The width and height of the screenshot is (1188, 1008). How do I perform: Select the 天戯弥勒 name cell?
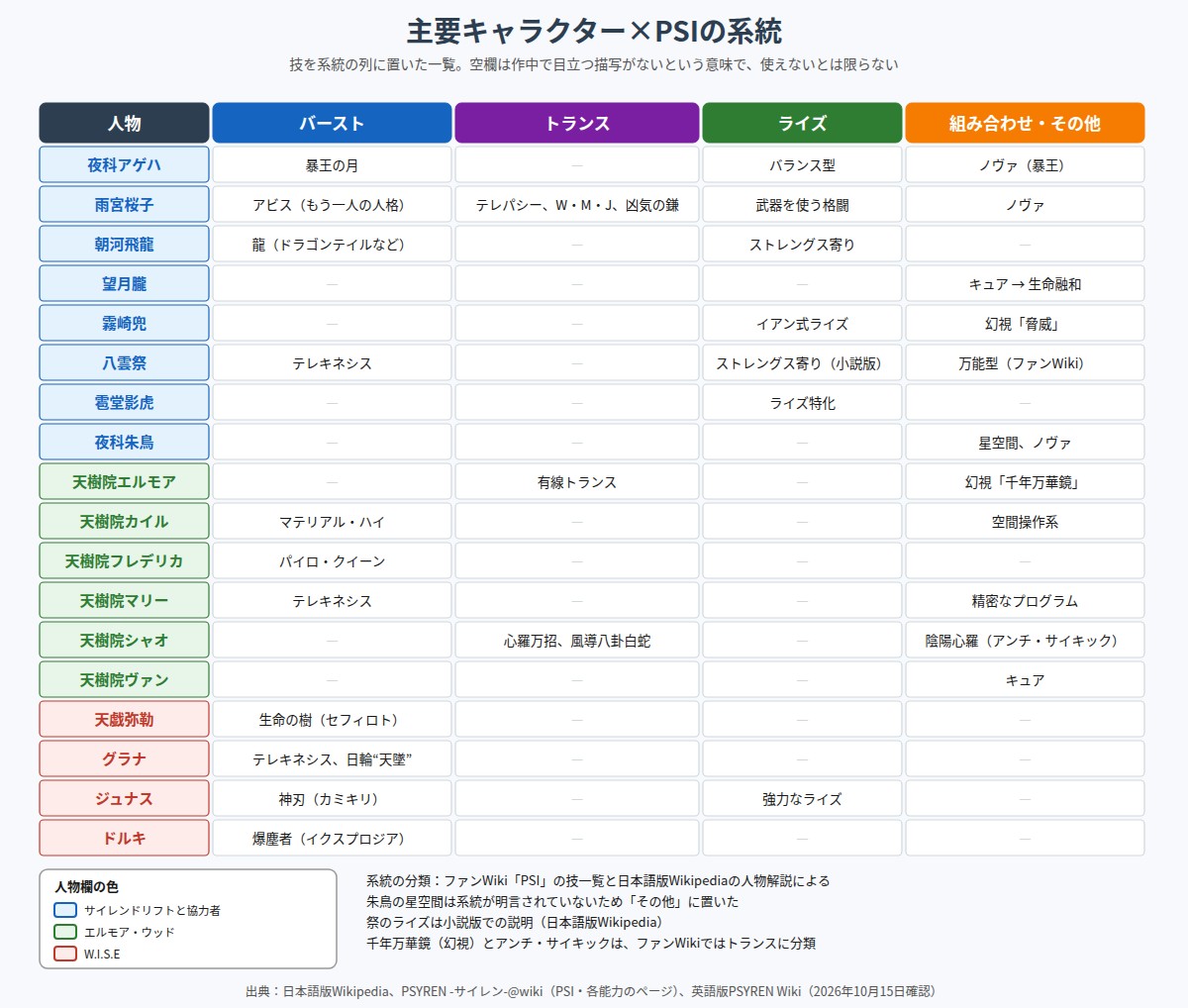[x=125, y=719]
